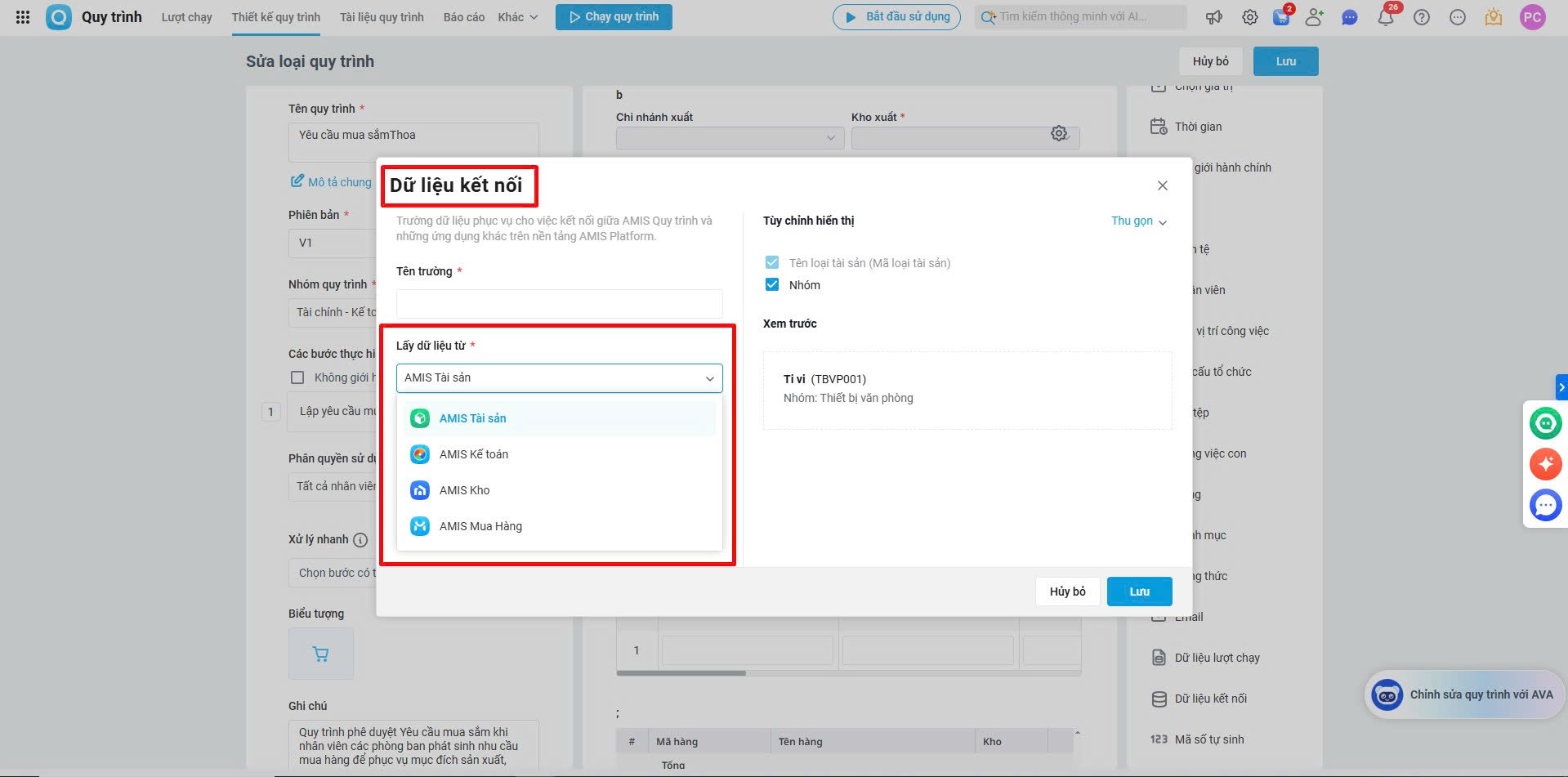This screenshot has width=1568, height=777.
Task: Click the more options ellipsis icon
Action: [x=1458, y=17]
